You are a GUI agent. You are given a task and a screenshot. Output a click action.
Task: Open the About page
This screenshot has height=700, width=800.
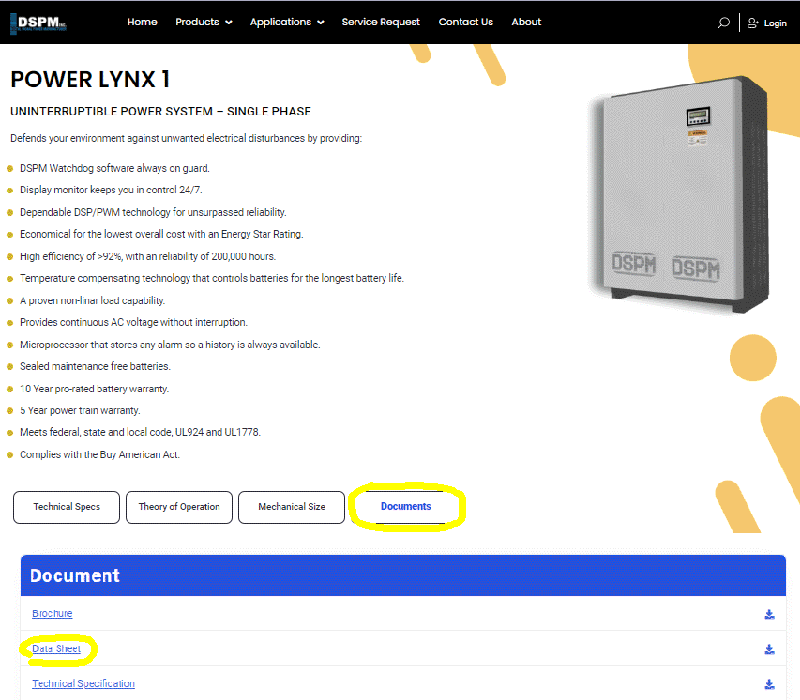tap(526, 22)
